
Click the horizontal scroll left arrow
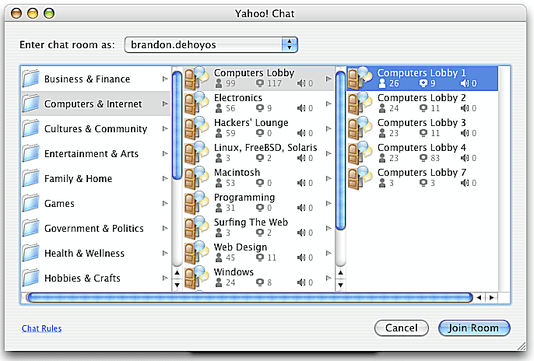coord(479,297)
